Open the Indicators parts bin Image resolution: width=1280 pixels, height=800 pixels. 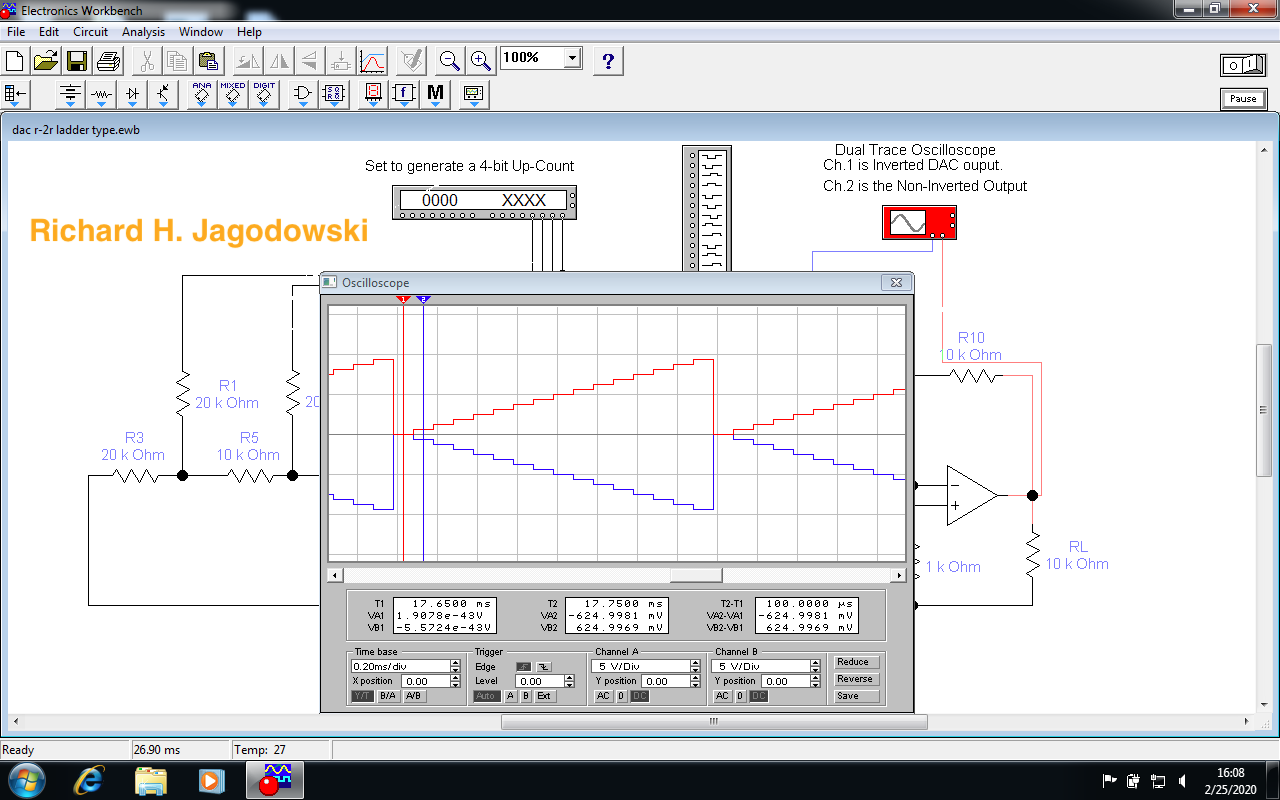(373, 95)
